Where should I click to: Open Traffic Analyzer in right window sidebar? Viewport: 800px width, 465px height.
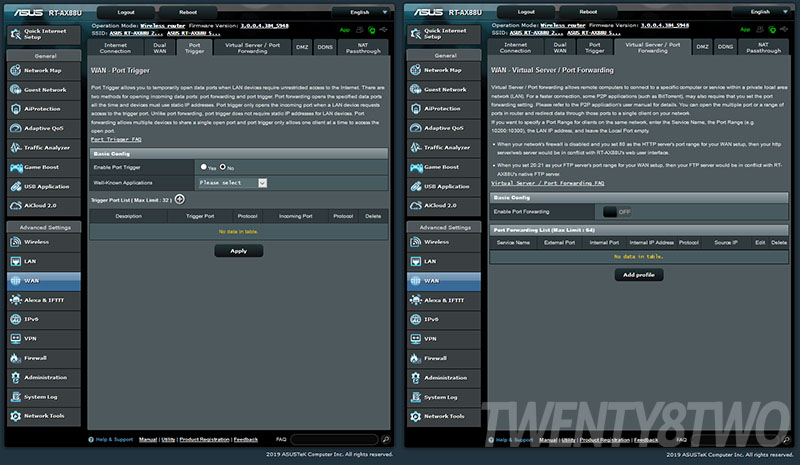pyautogui.click(x=444, y=148)
